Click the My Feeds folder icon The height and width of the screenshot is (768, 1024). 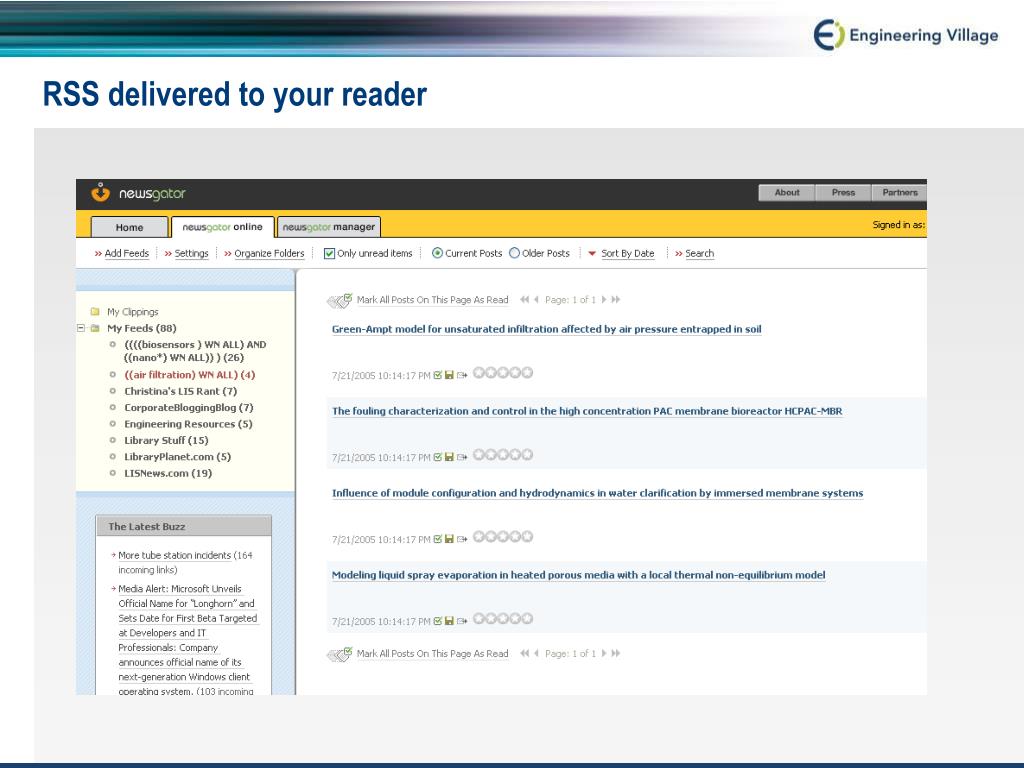point(95,328)
